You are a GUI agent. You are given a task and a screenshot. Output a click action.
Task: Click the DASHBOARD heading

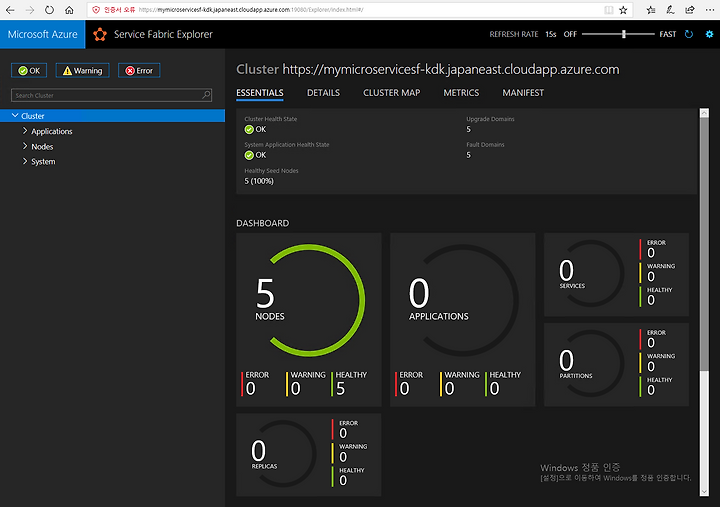click(x=263, y=223)
